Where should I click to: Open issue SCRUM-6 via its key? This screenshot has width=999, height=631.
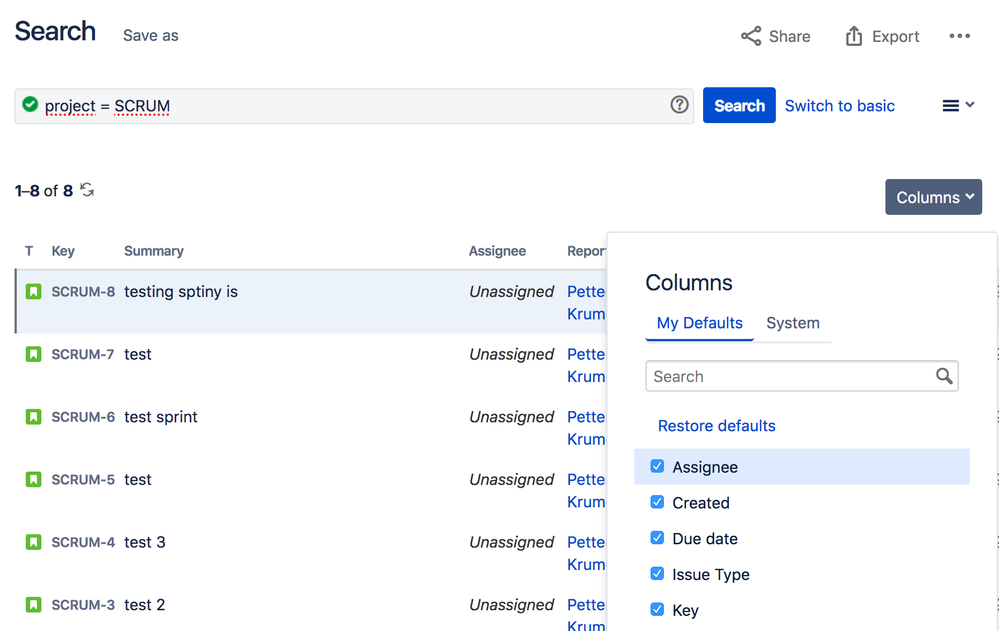[x=83, y=417]
